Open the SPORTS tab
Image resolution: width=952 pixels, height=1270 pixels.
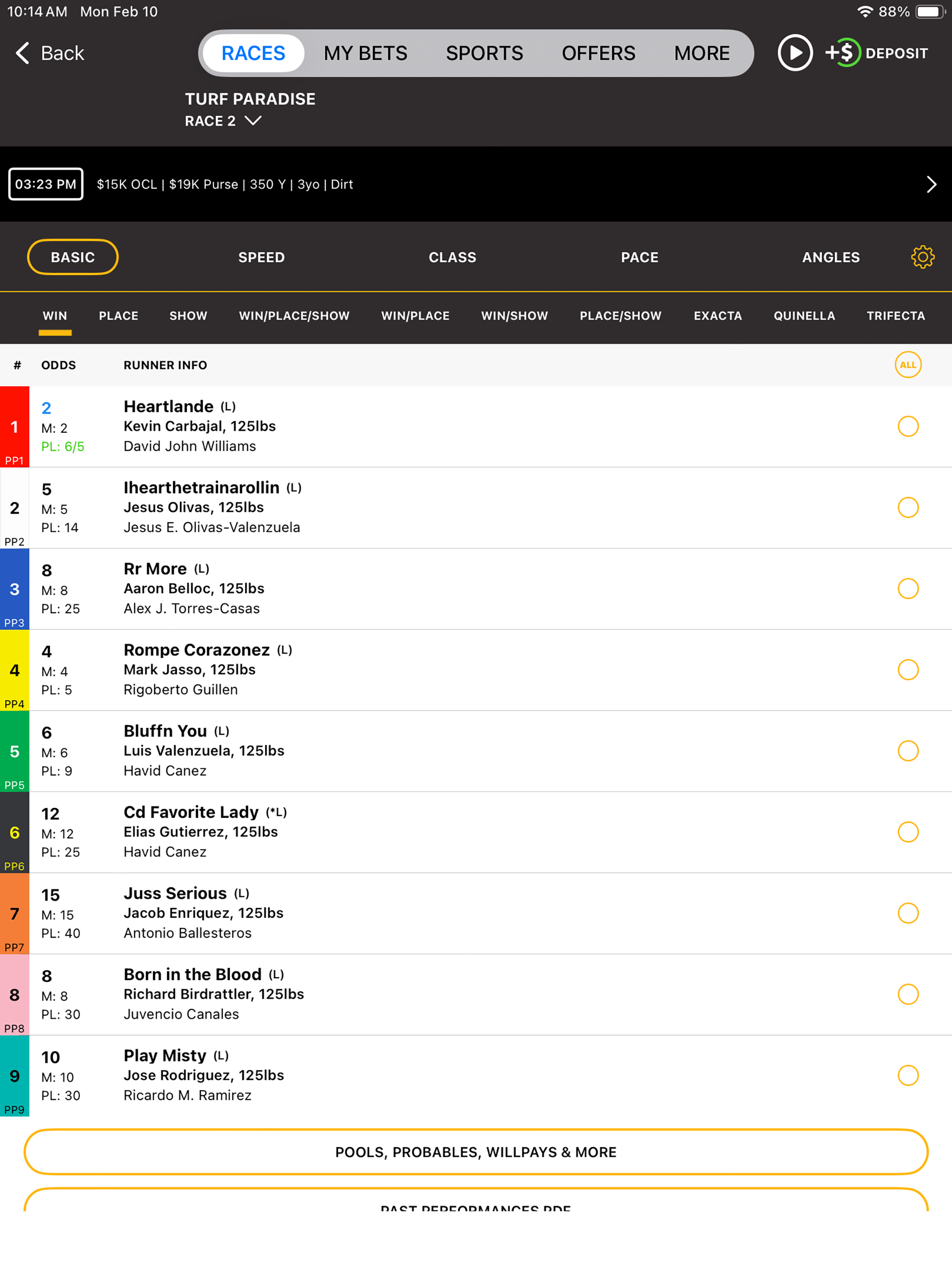484,53
